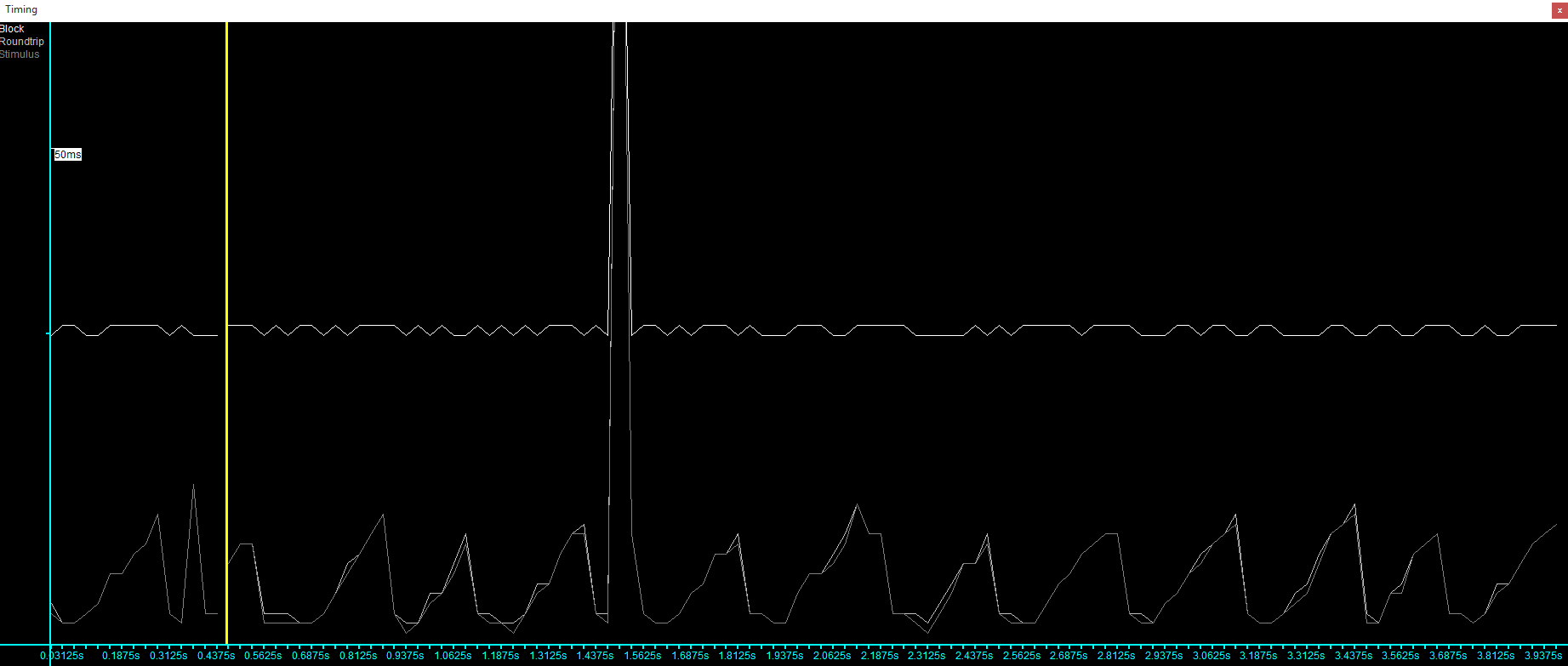Select the 50ms scale label
This screenshot has height=666, width=1568.
pyautogui.click(x=68, y=155)
